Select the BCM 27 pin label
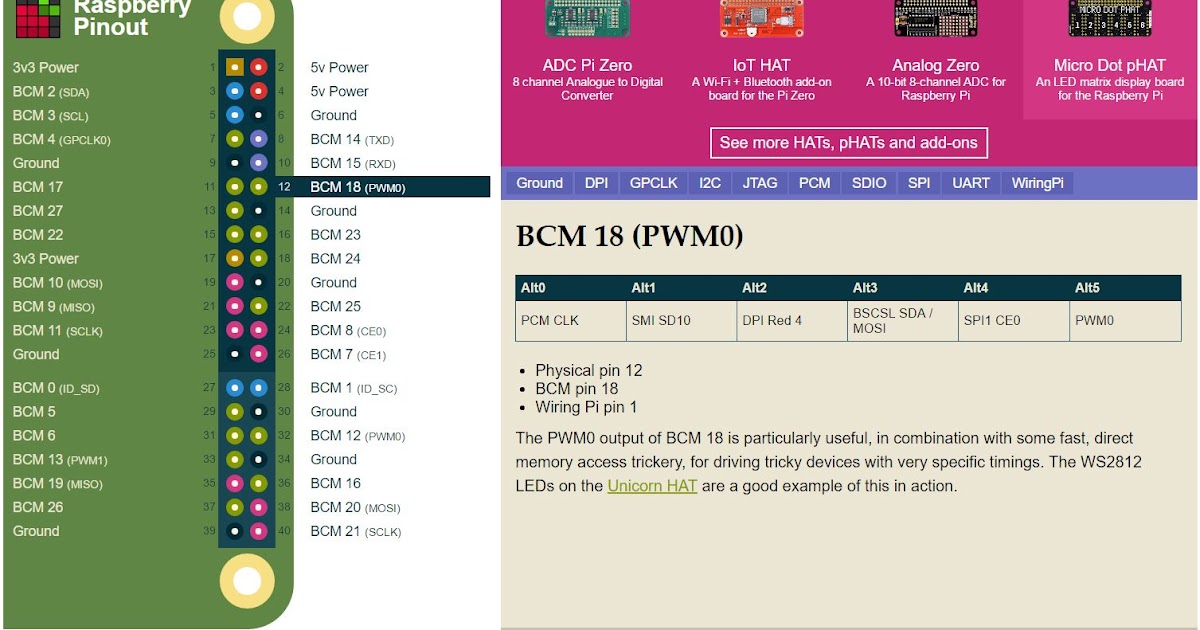 point(38,211)
